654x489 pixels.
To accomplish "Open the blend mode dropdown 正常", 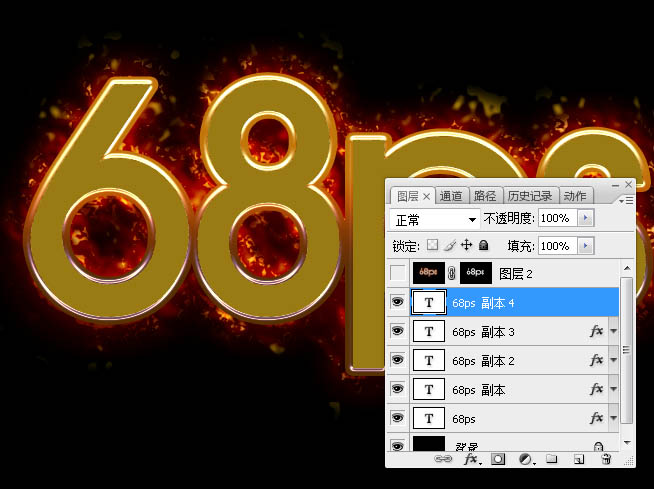I will pos(434,218).
